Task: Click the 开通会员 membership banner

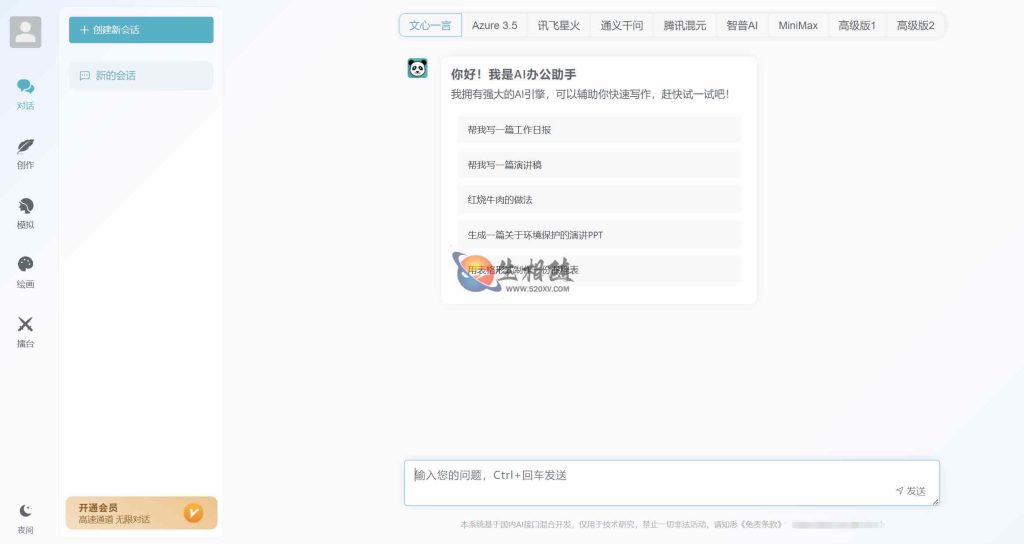Action: (x=141, y=513)
